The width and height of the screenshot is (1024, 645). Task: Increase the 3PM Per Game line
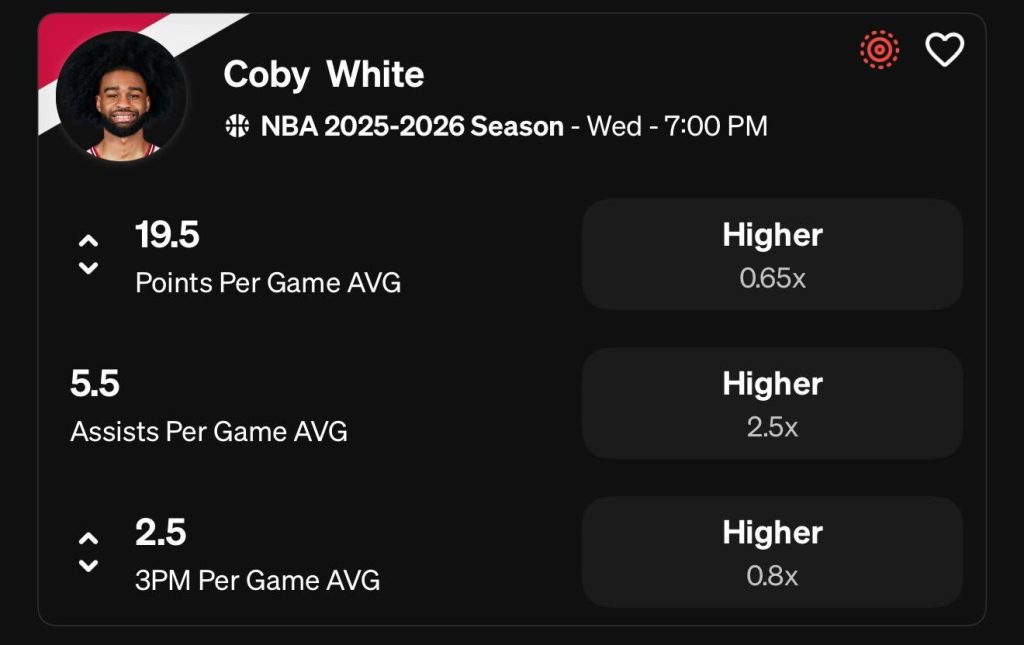[x=88, y=538]
